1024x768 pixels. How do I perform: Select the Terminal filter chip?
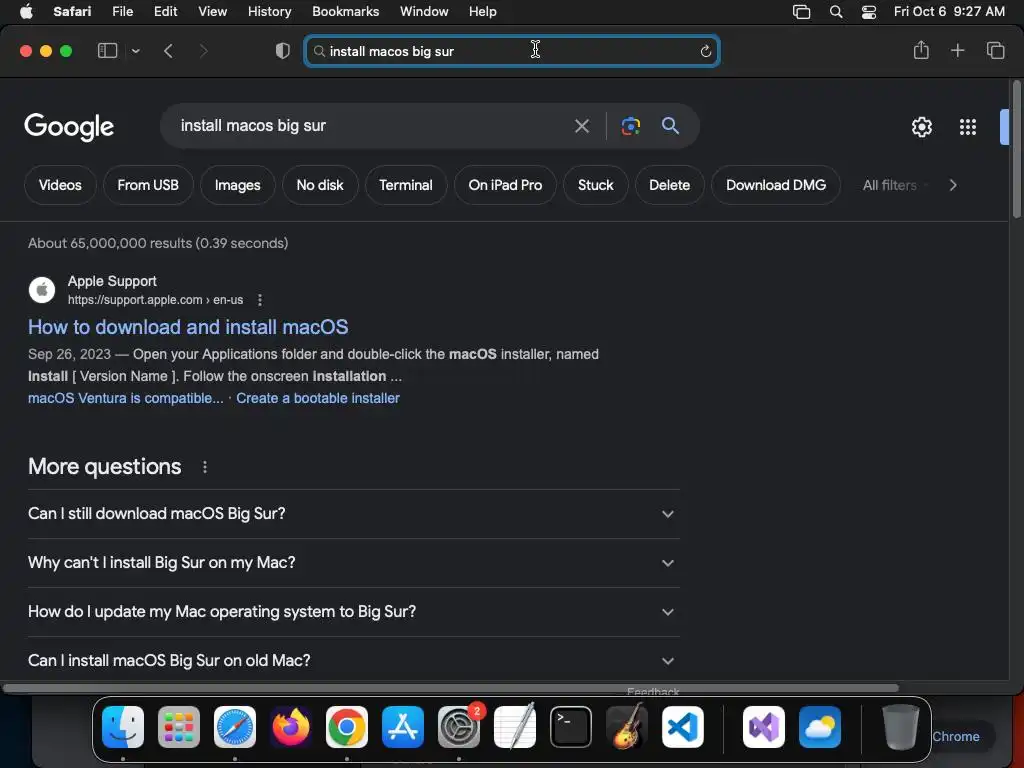pyautogui.click(x=406, y=185)
